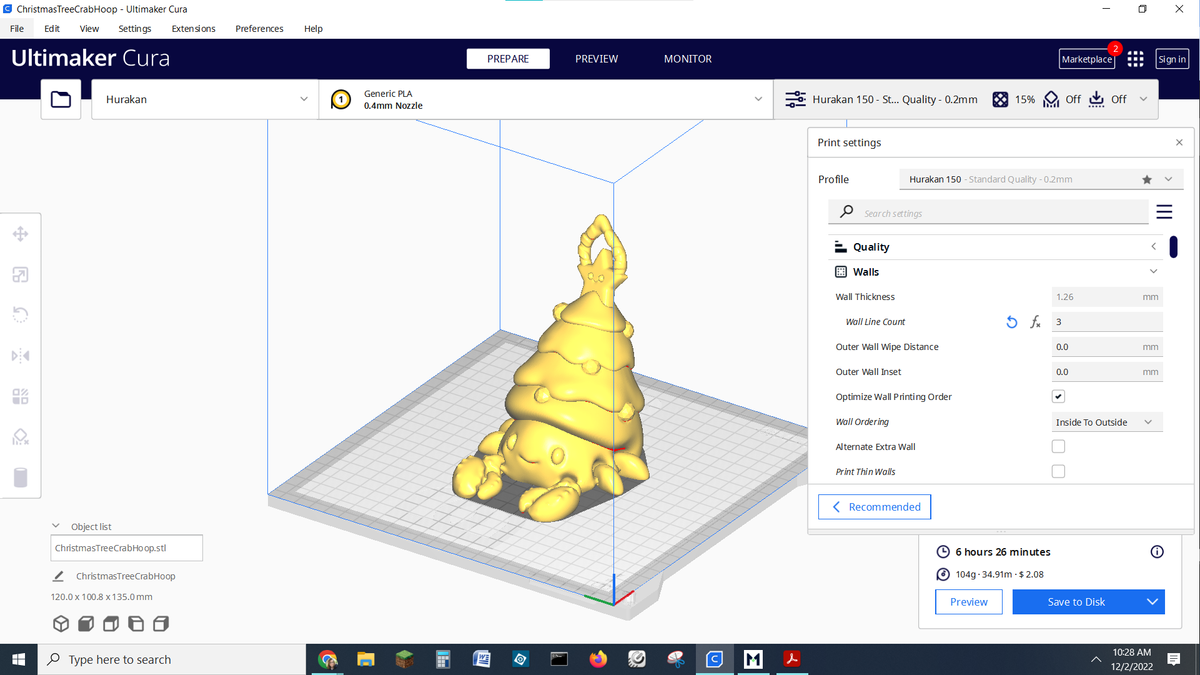Image resolution: width=1200 pixels, height=675 pixels.
Task: Open the Generic PLA material selector
Action: (x=545, y=99)
